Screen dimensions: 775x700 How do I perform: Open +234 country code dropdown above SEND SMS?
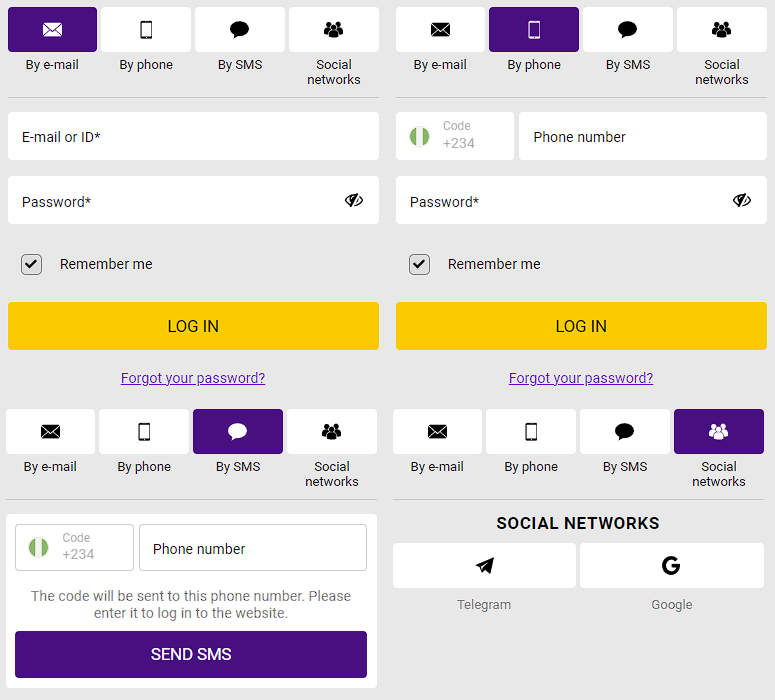[x=74, y=548]
